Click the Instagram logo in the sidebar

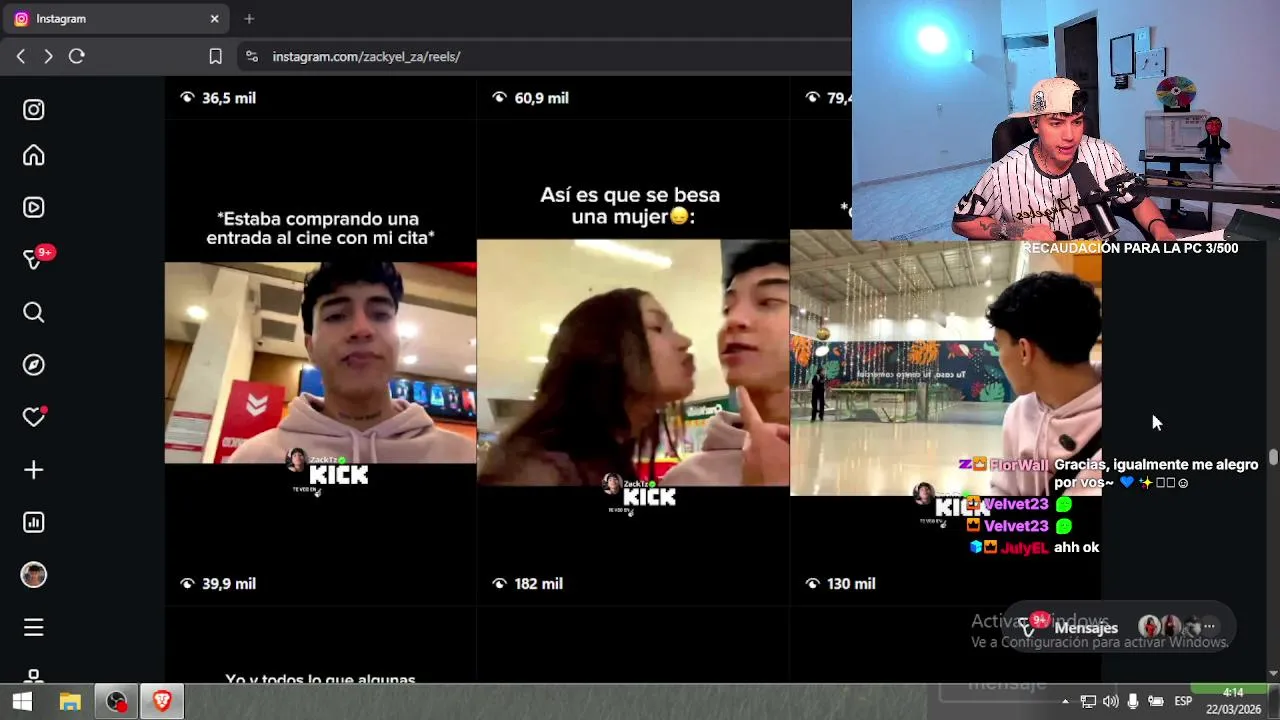[34, 110]
